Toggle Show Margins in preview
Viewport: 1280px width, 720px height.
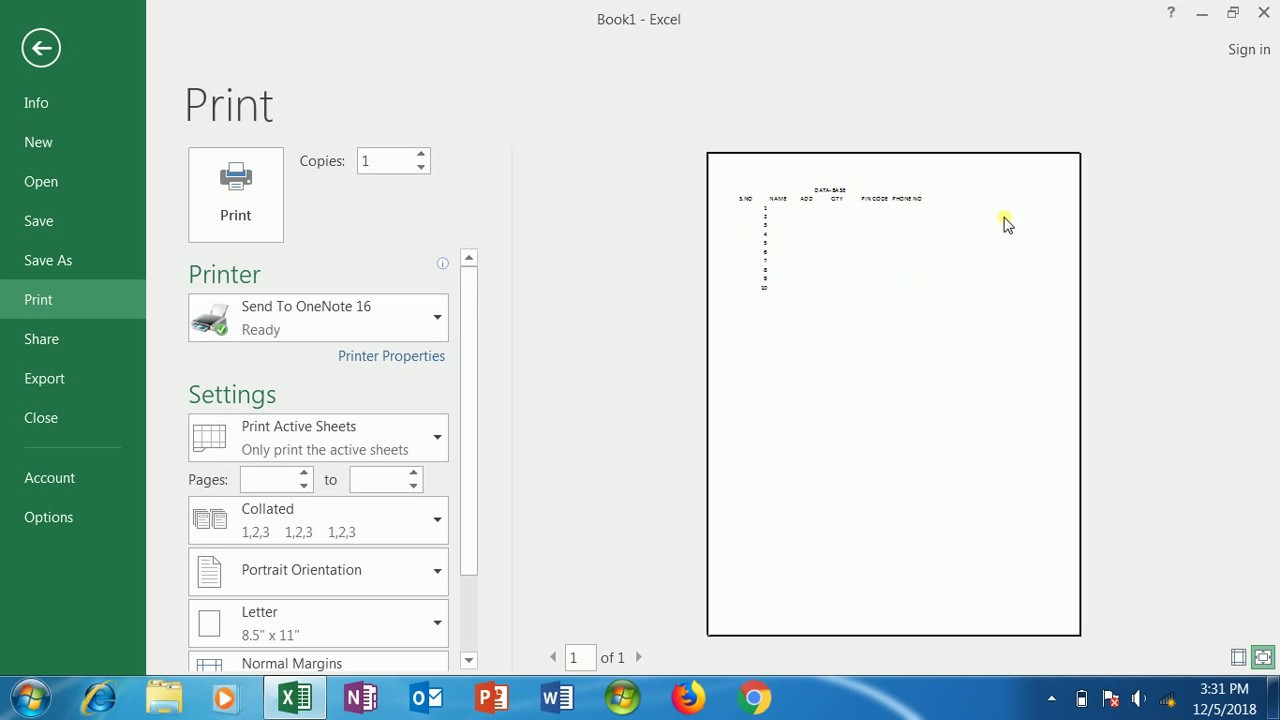click(1238, 657)
